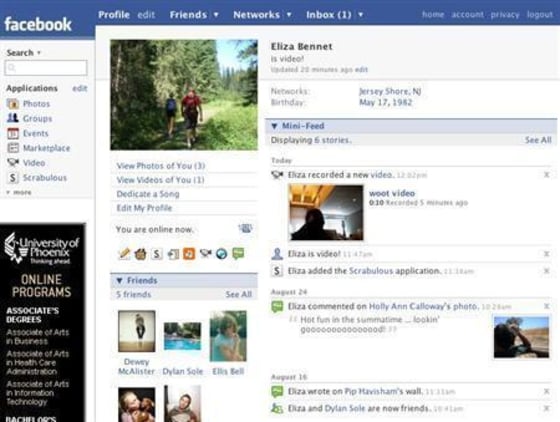
Task: Click the camera icon beside recorded video story
Action: pos(277,175)
